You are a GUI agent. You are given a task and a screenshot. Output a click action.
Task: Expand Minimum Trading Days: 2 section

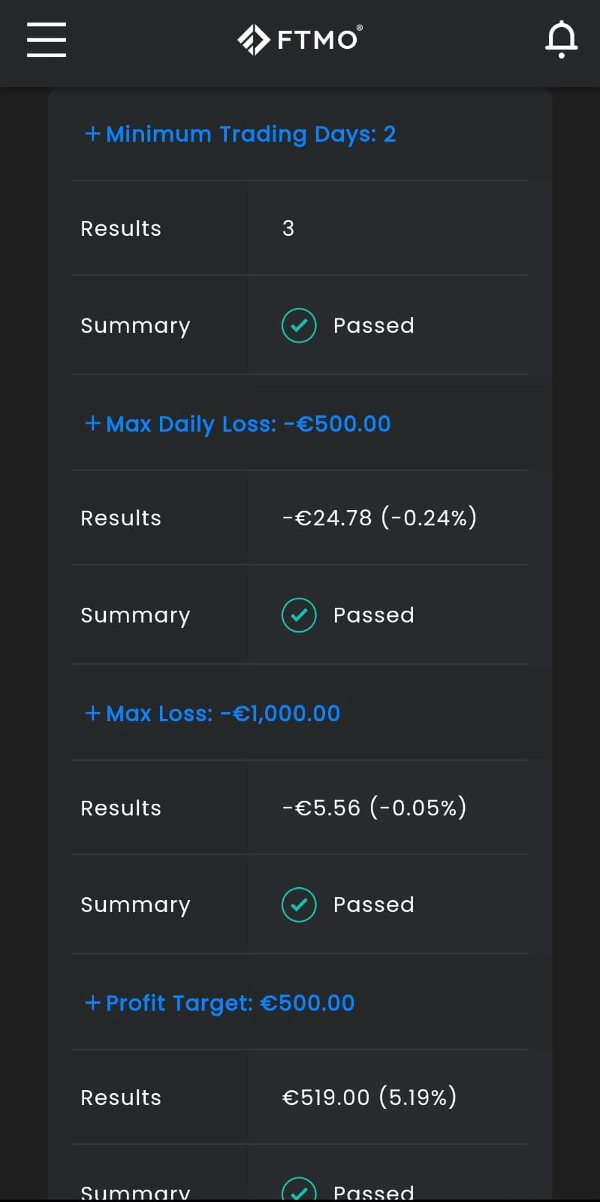240,134
